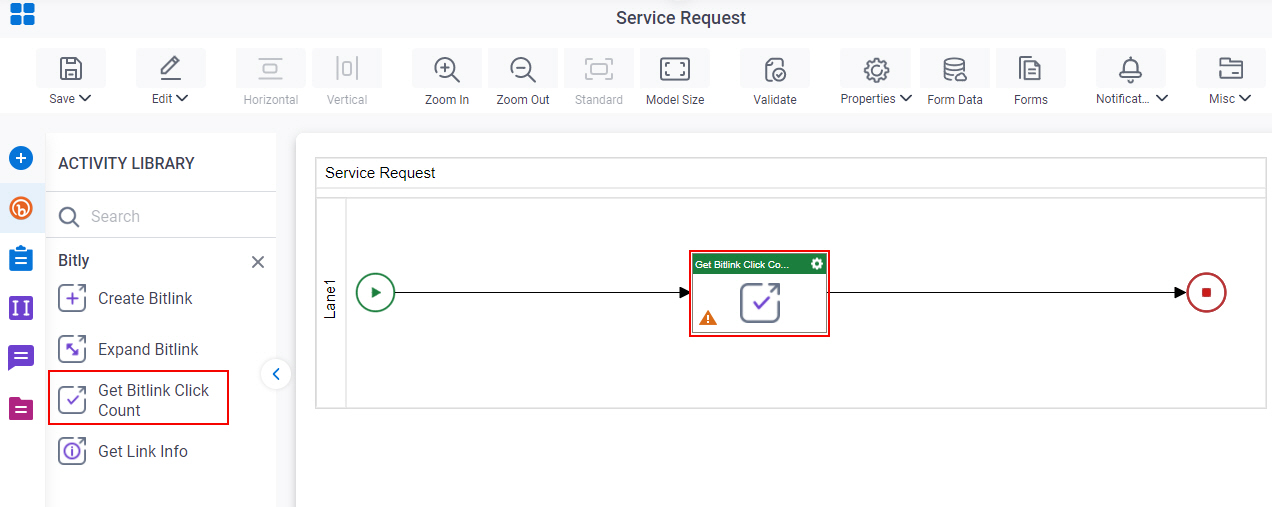Viewport: 1272px width, 507px height.
Task: Click the blue plus sidebar icon
Action: tap(21, 158)
